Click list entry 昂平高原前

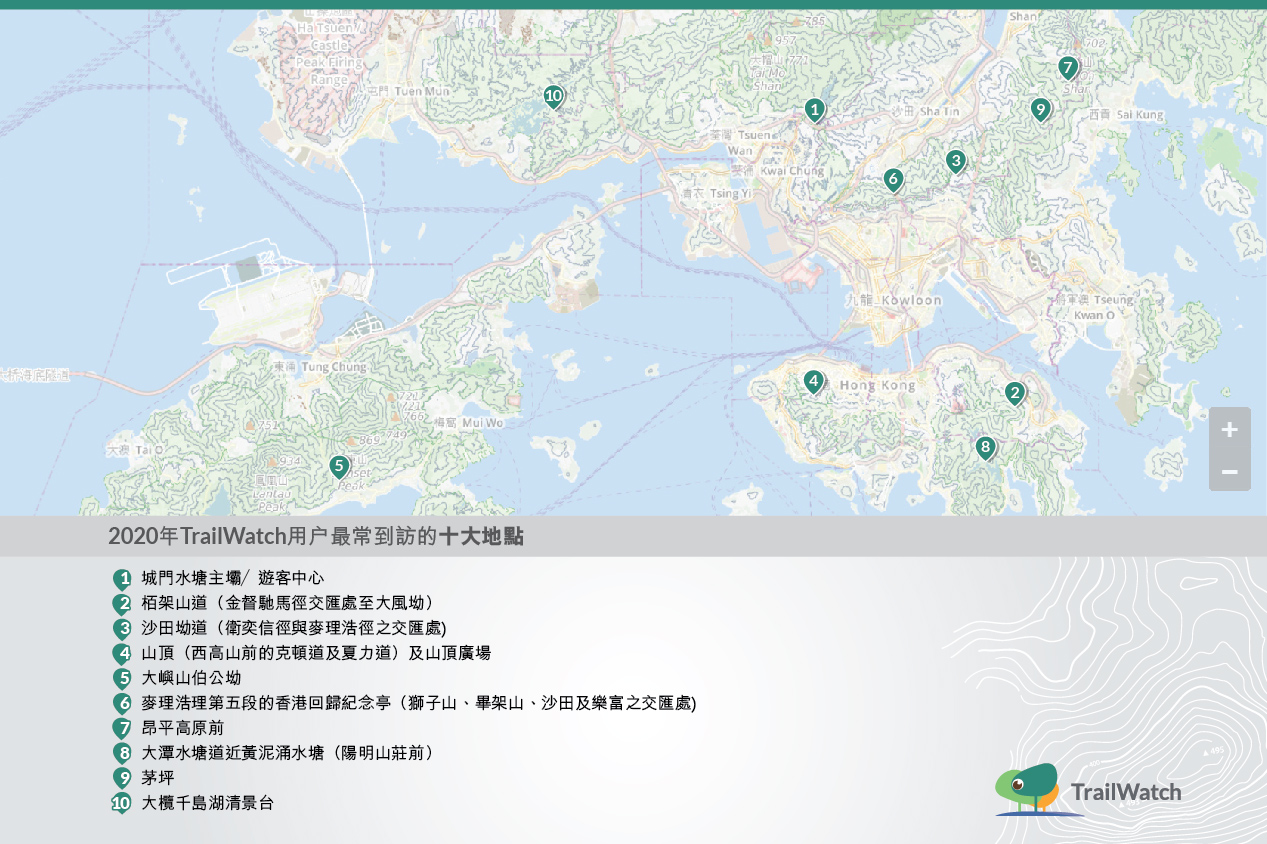(x=183, y=728)
